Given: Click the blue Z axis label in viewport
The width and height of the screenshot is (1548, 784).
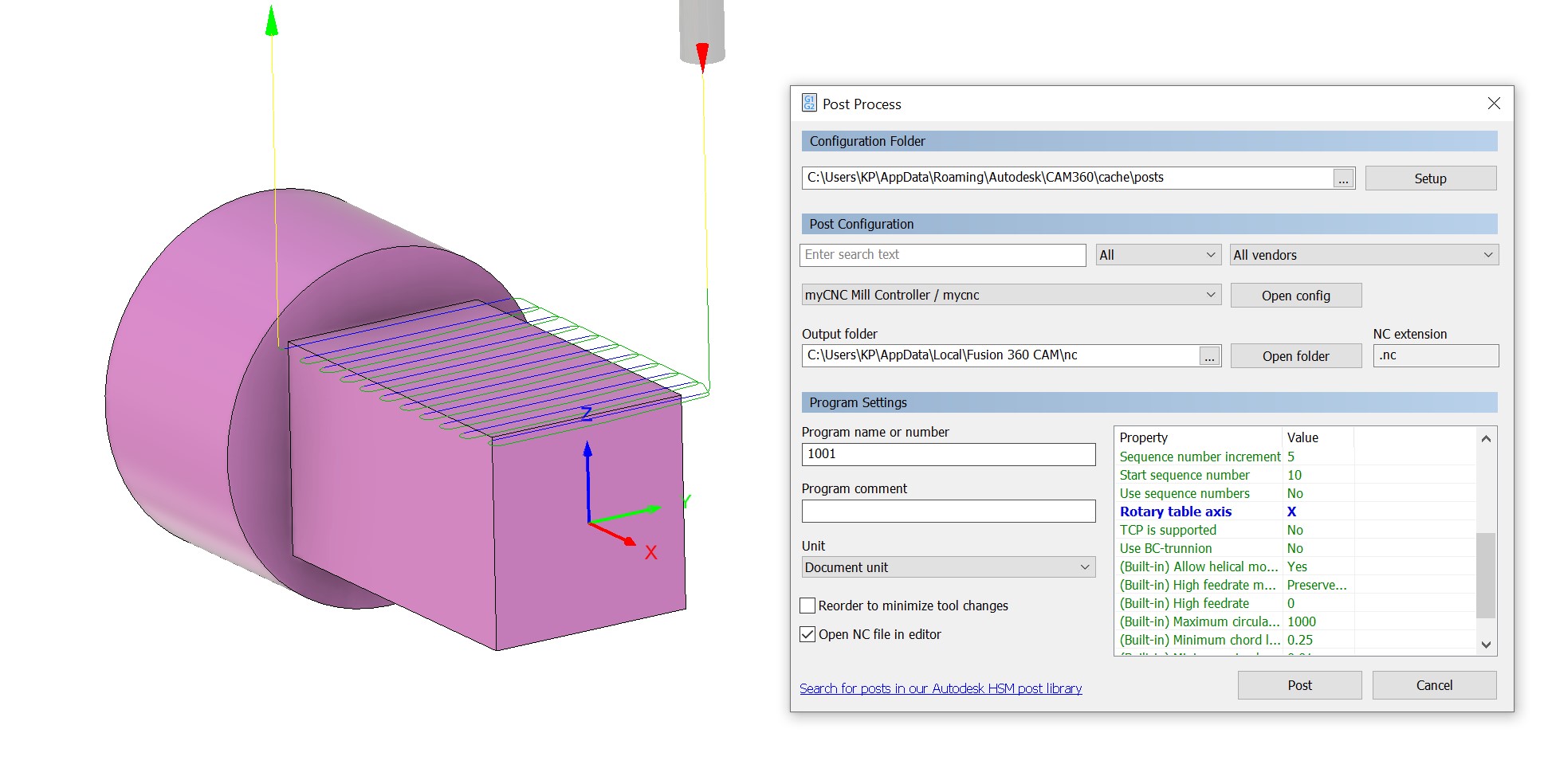Looking at the screenshot, I should 587,414.
